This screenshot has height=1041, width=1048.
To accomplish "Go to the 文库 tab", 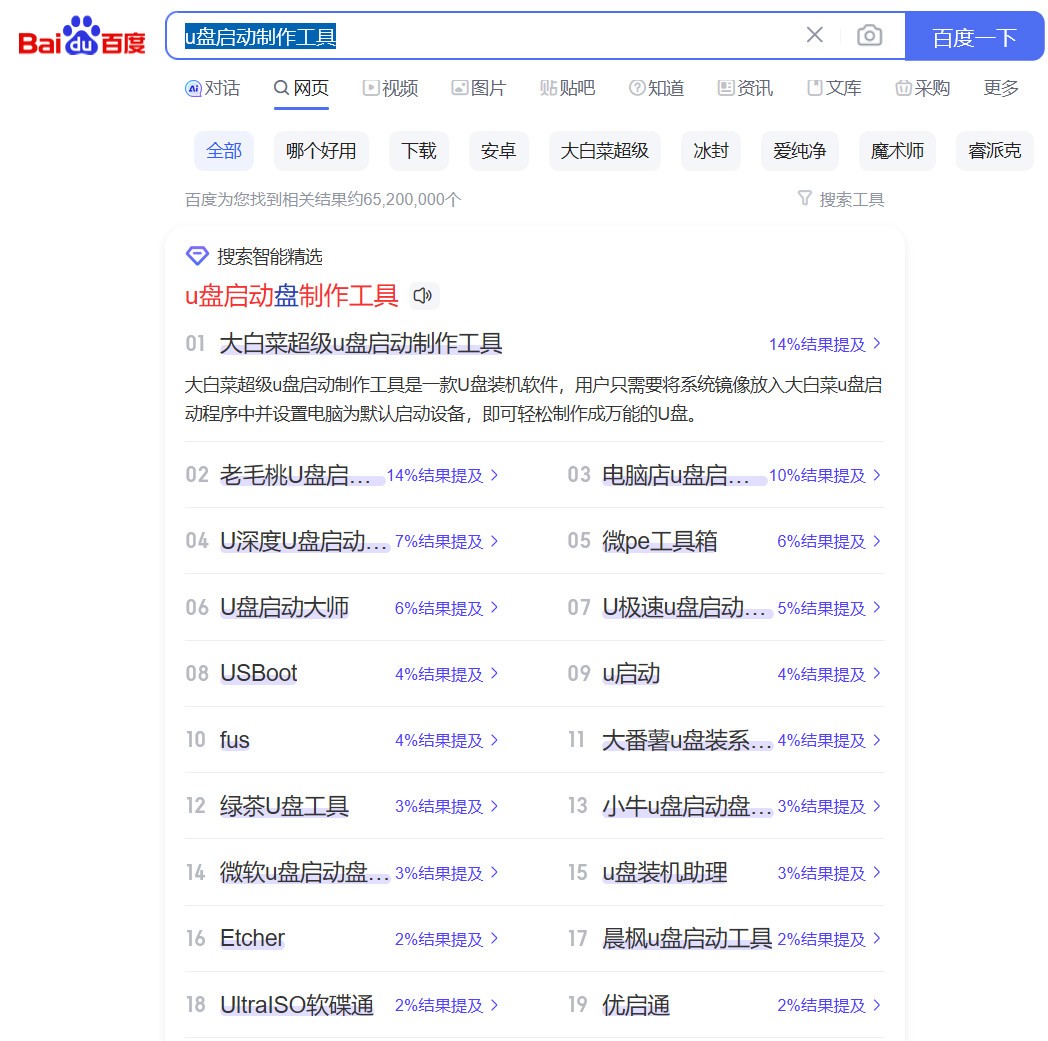I will tap(834, 88).
